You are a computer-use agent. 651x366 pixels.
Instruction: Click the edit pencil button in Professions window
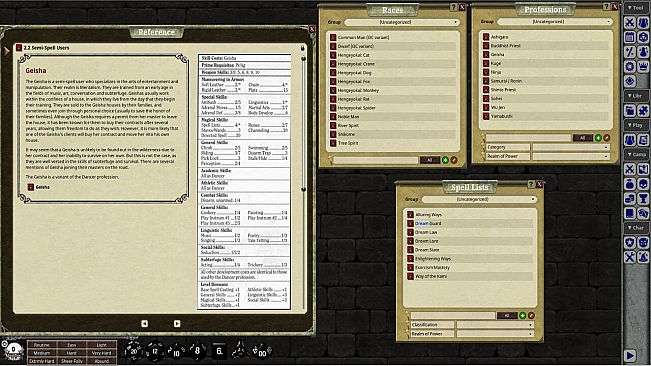[x=607, y=138]
